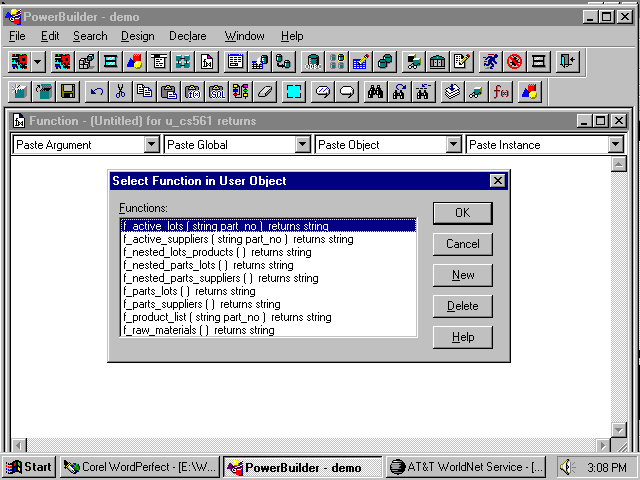The width and height of the screenshot is (640, 480).
Task: Click the Delete button in the dialog
Action: (462, 306)
